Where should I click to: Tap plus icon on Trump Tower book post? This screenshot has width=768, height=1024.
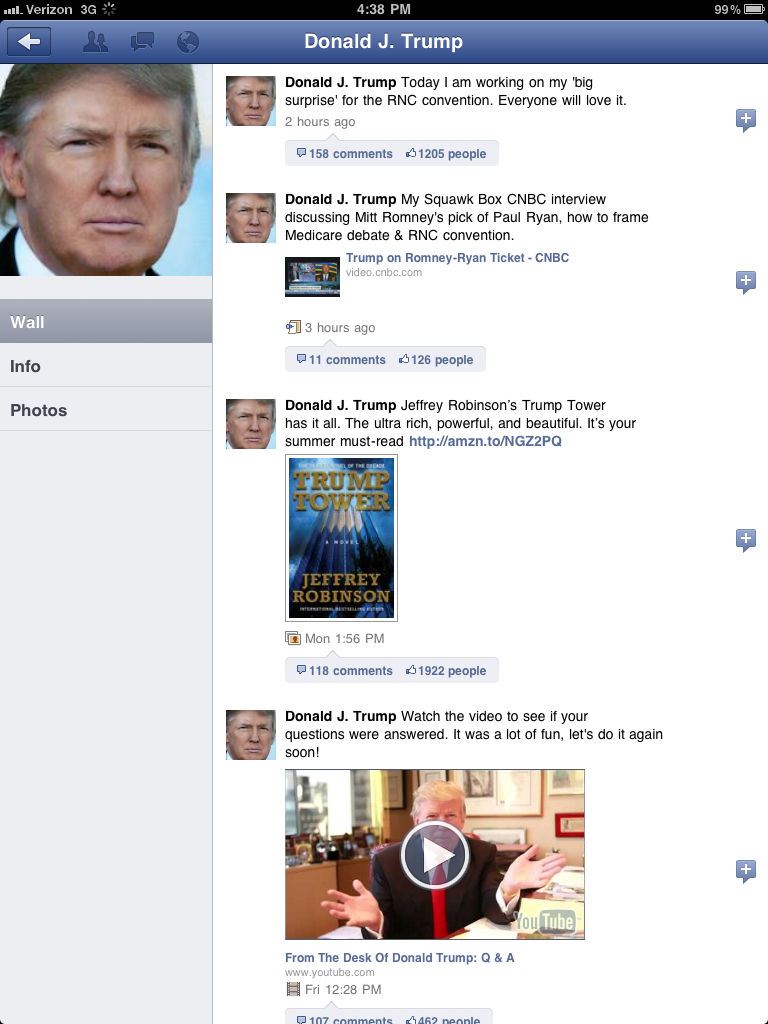[745, 540]
